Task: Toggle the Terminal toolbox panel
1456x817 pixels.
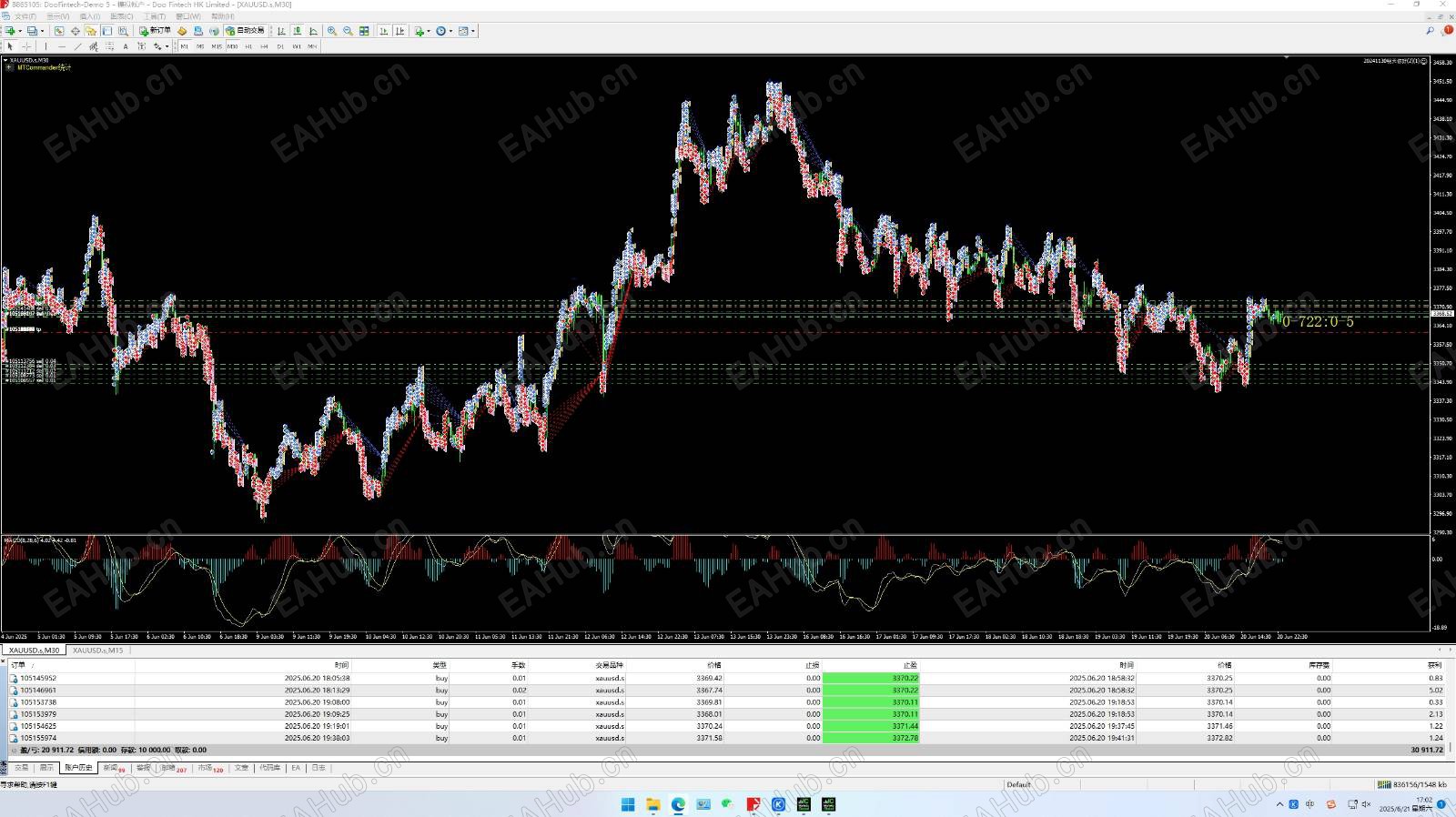Action: 106,31
